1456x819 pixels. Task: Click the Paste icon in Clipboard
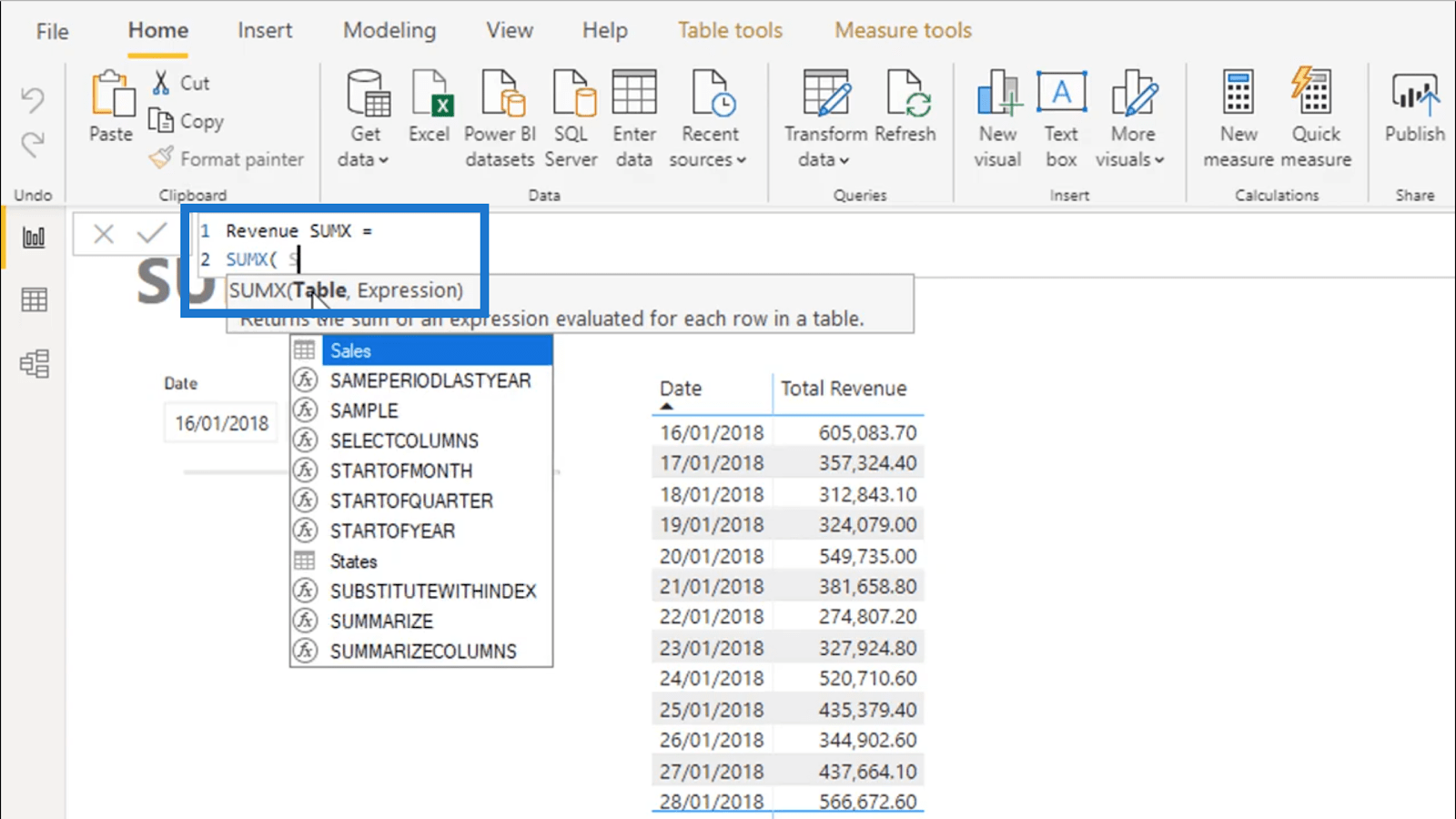pos(112,94)
